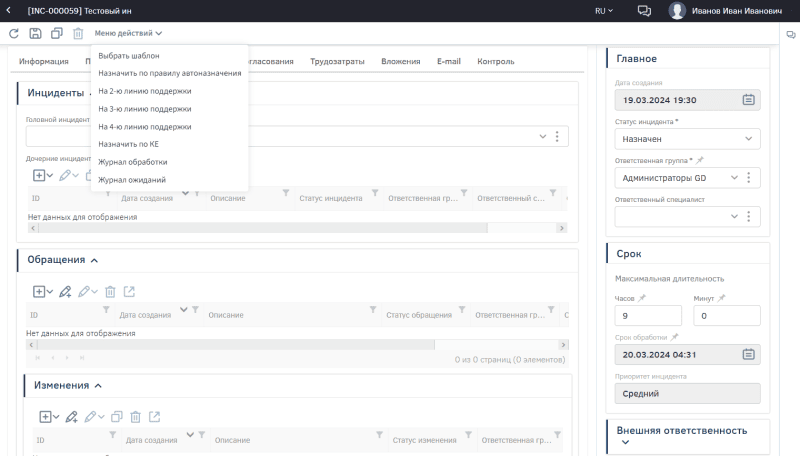The width and height of the screenshot is (800, 456).
Task: Click the refresh icon in top toolbar
Action: [x=14, y=34]
